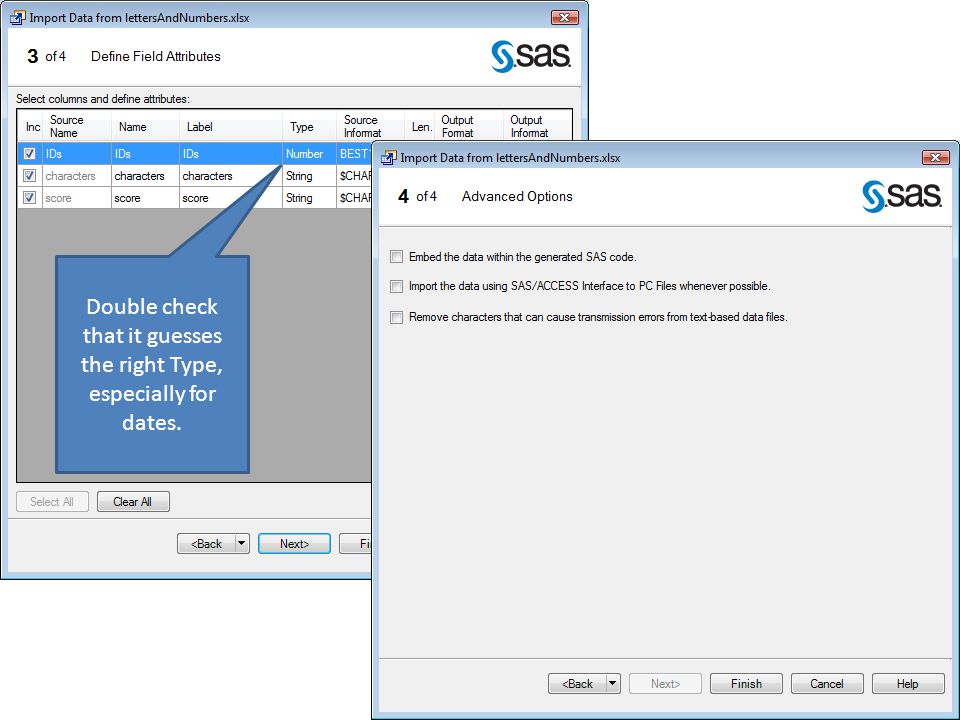
Task: Click the $CHAR source informat cell for score
Action: tap(354, 198)
